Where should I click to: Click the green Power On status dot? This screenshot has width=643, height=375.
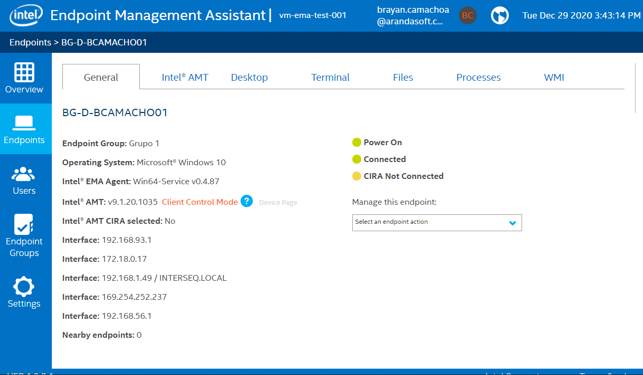(x=356, y=142)
